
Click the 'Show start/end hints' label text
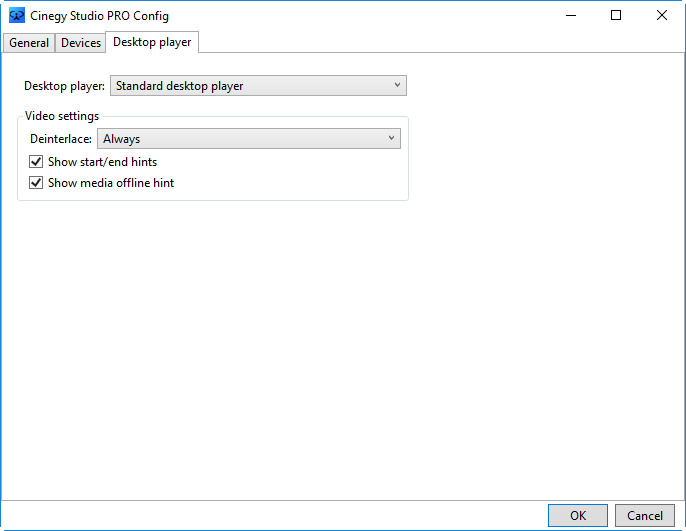(102, 162)
